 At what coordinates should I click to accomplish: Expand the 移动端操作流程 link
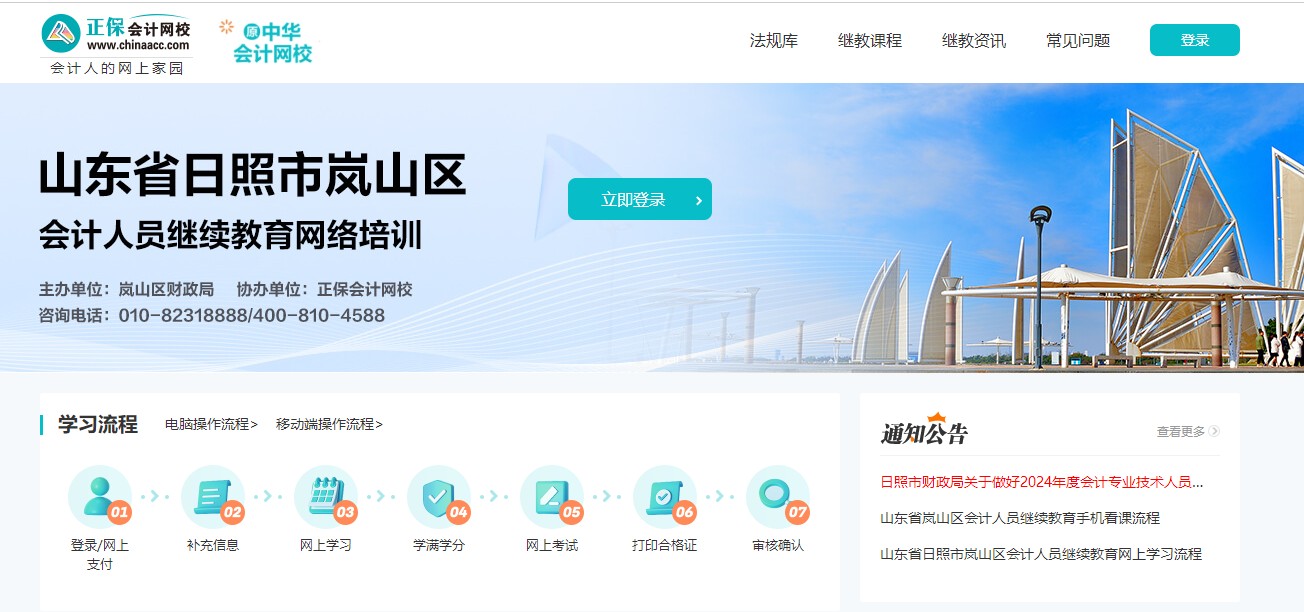[329, 424]
